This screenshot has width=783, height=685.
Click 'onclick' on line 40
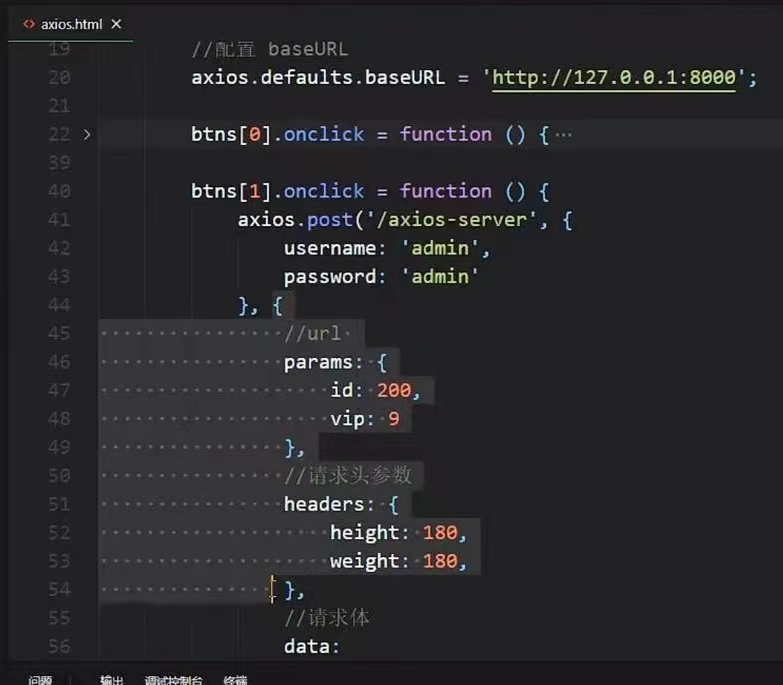tap(324, 191)
